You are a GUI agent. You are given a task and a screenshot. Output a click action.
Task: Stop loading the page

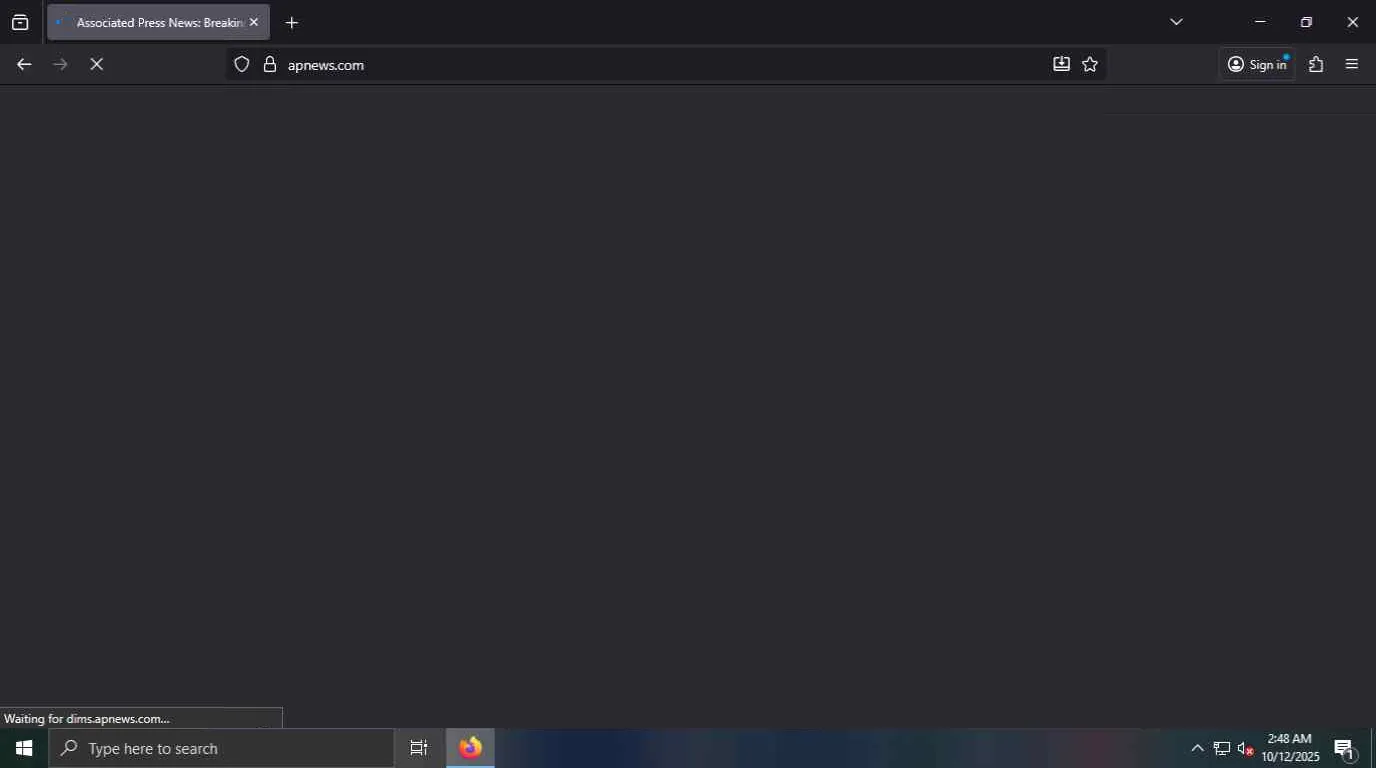click(96, 64)
